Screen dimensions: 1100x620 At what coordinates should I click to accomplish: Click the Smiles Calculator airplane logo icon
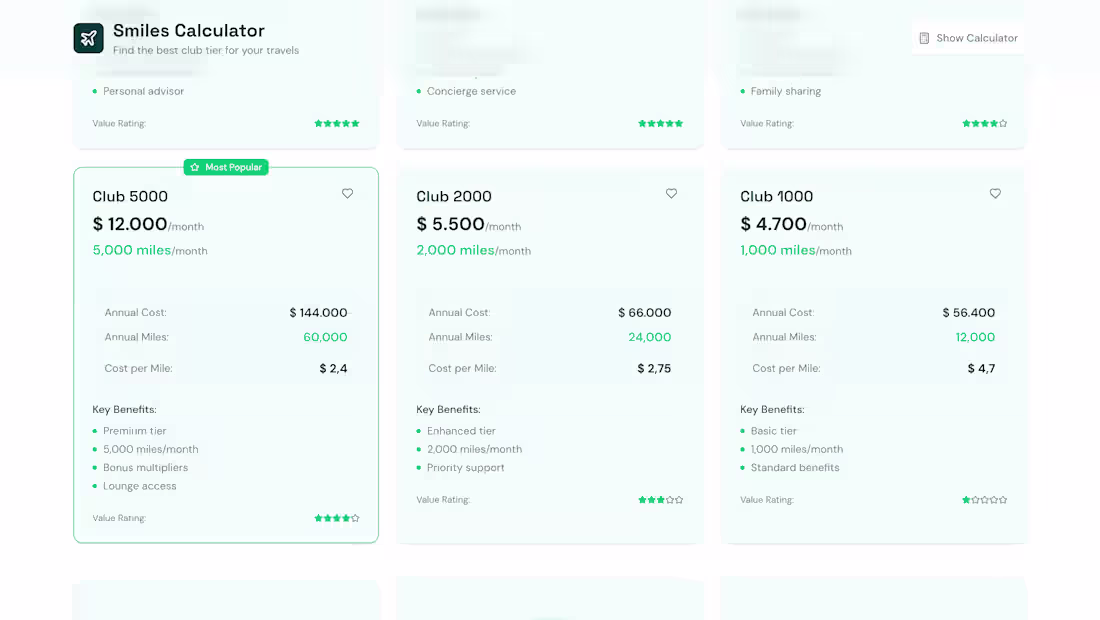pos(88,37)
